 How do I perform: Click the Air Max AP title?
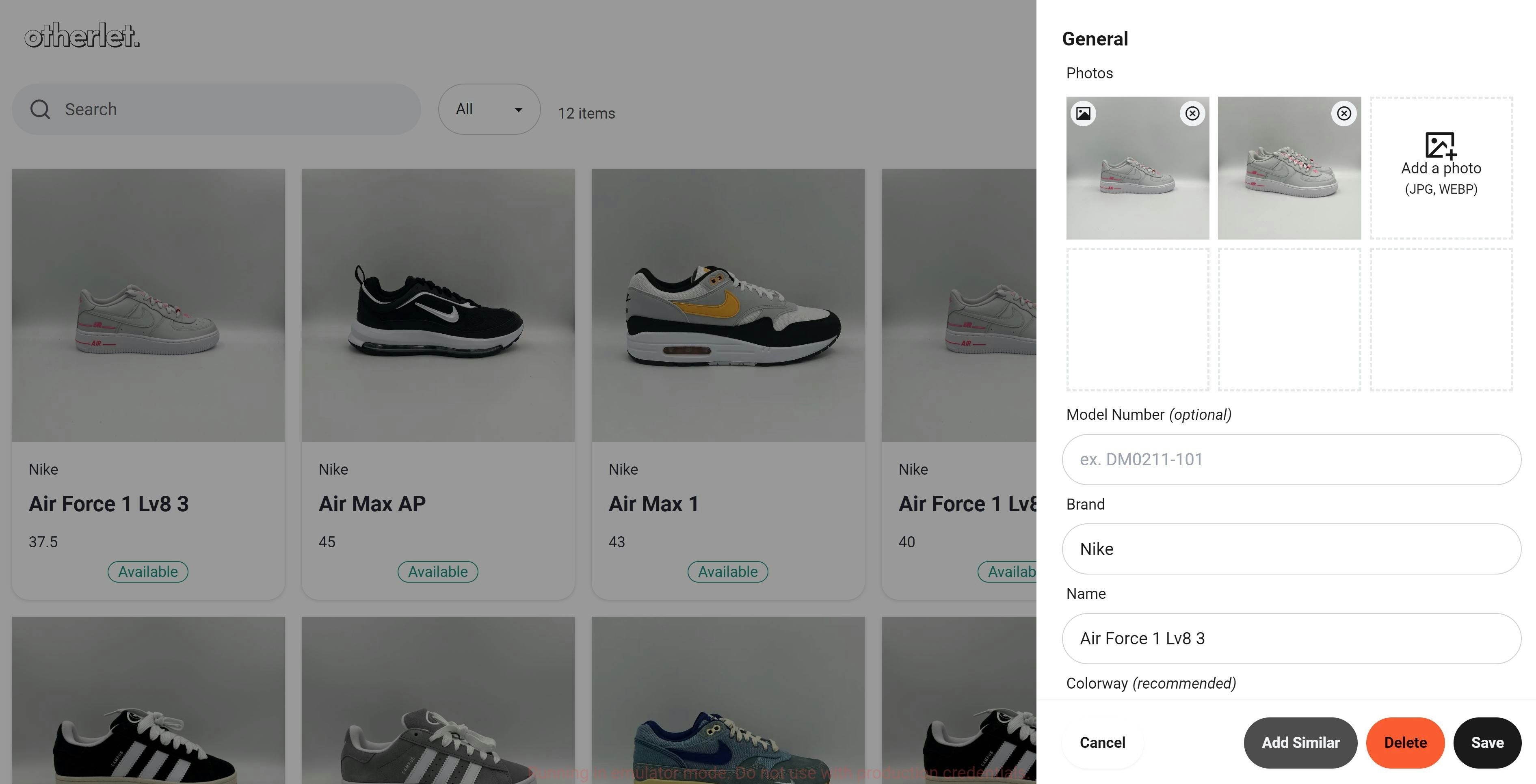point(372,504)
